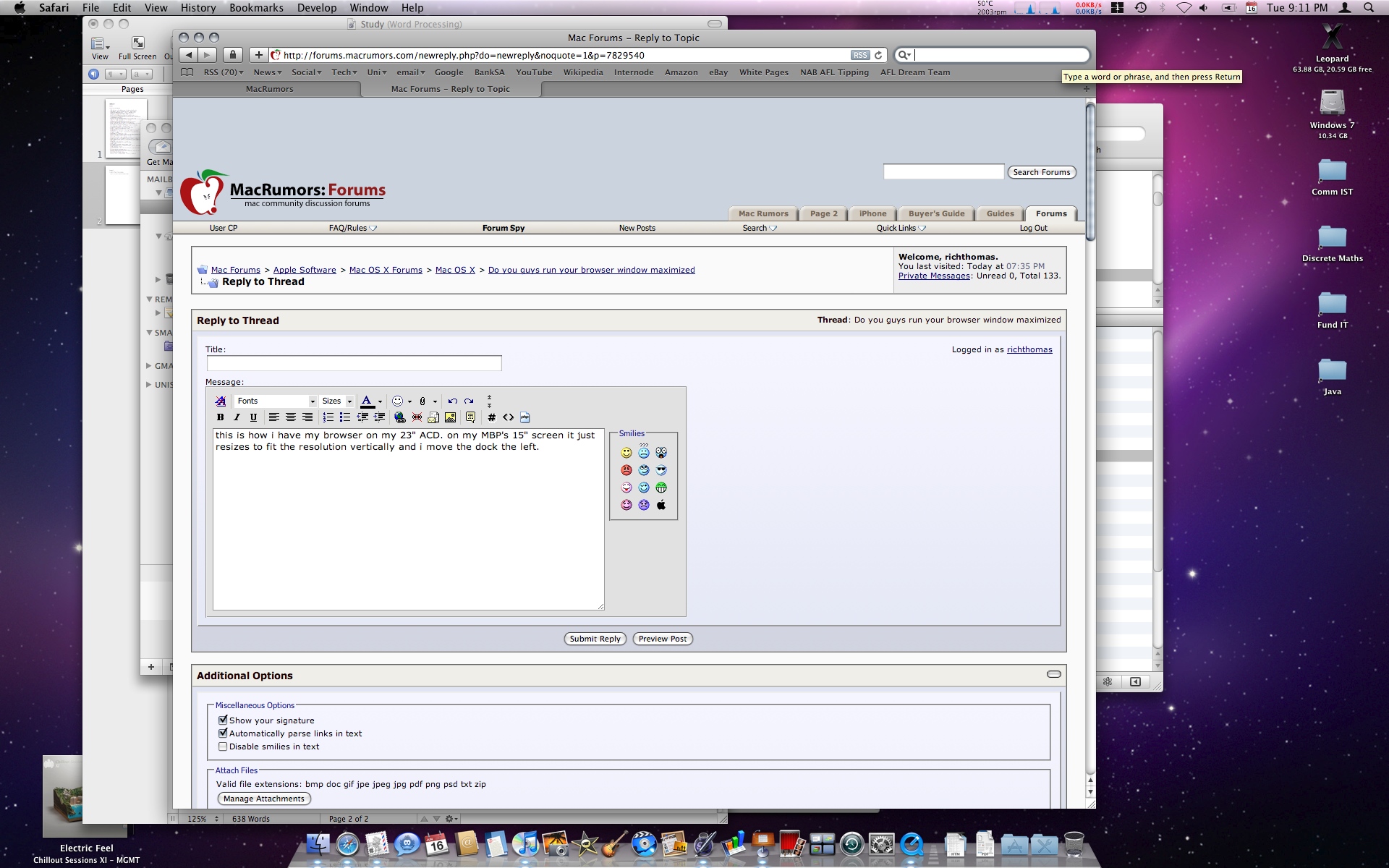Viewport: 1389px width, 868px height.
Task: Click the Submit Reply button
Action: (595, 639)
